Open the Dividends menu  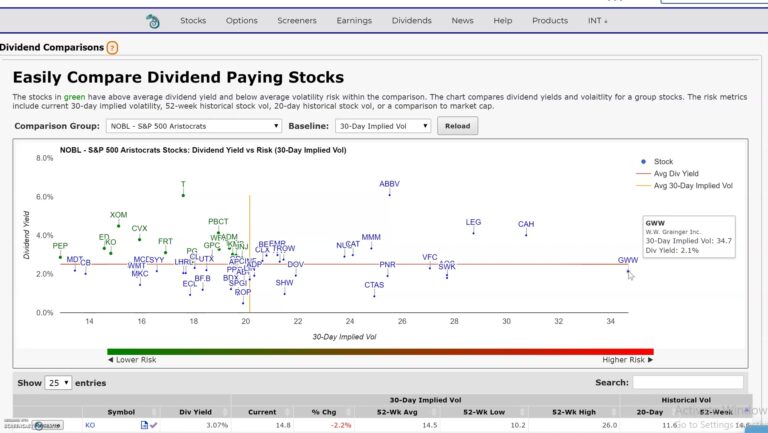coord(411,21)
